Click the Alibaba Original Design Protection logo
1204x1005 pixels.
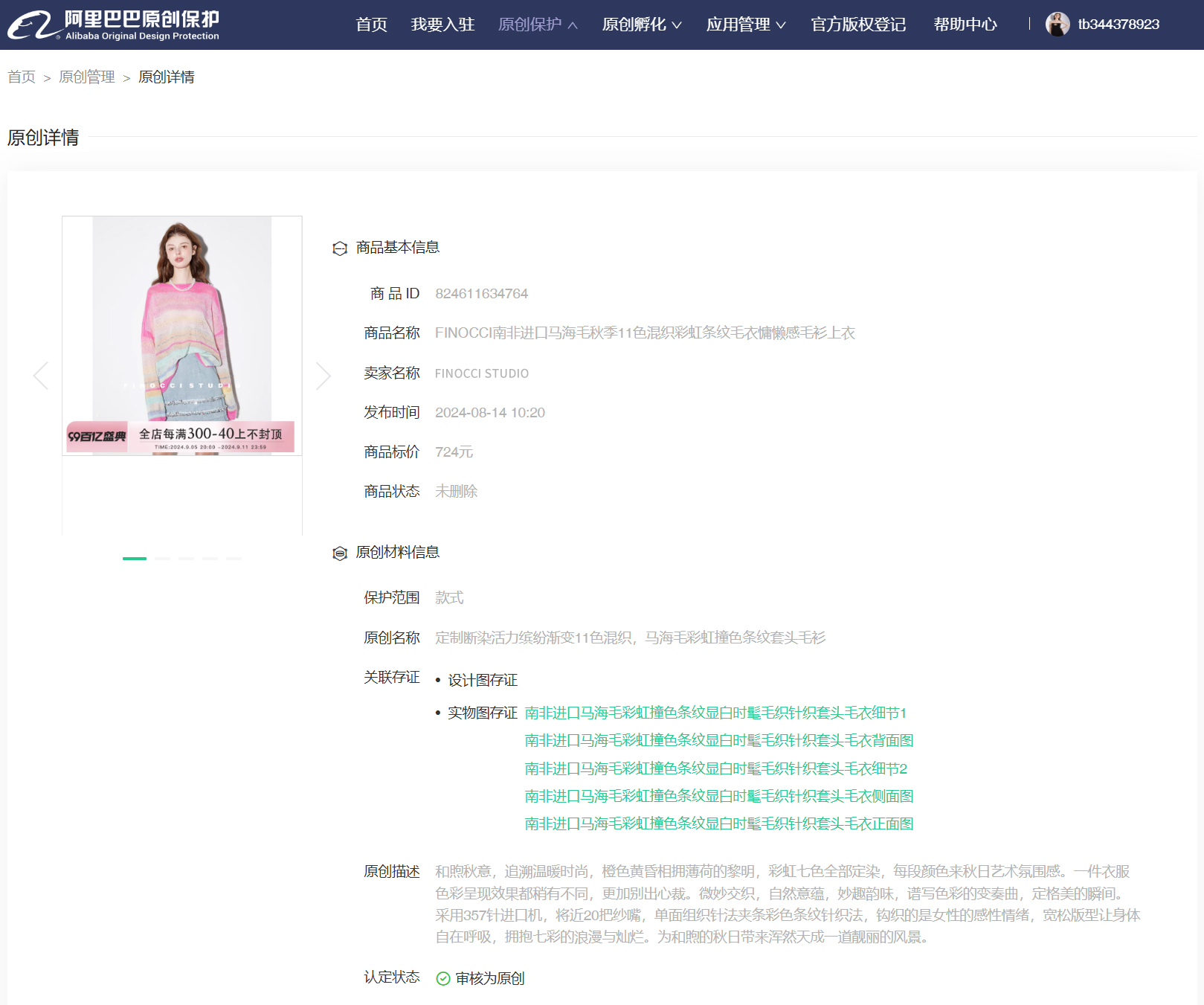[114, 25]
